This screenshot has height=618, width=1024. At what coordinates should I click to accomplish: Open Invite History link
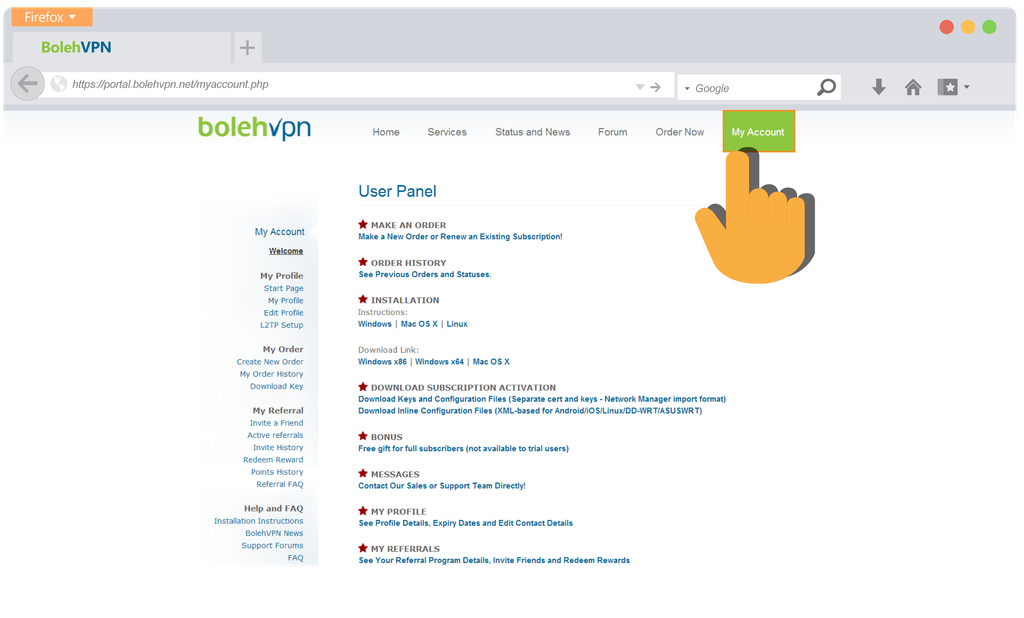pos(278,447)
